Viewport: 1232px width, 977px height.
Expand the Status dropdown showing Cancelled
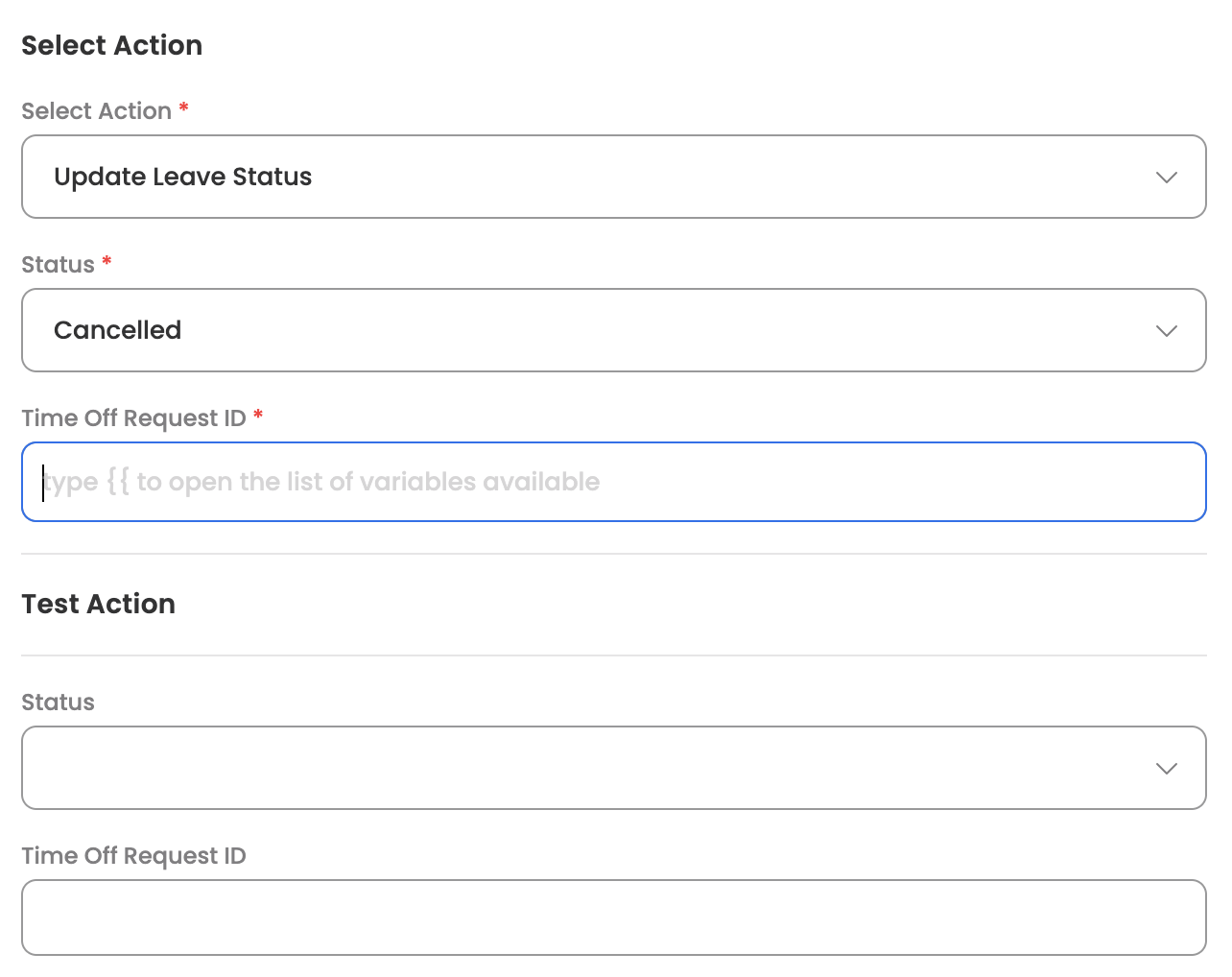[x=614, y=330]
